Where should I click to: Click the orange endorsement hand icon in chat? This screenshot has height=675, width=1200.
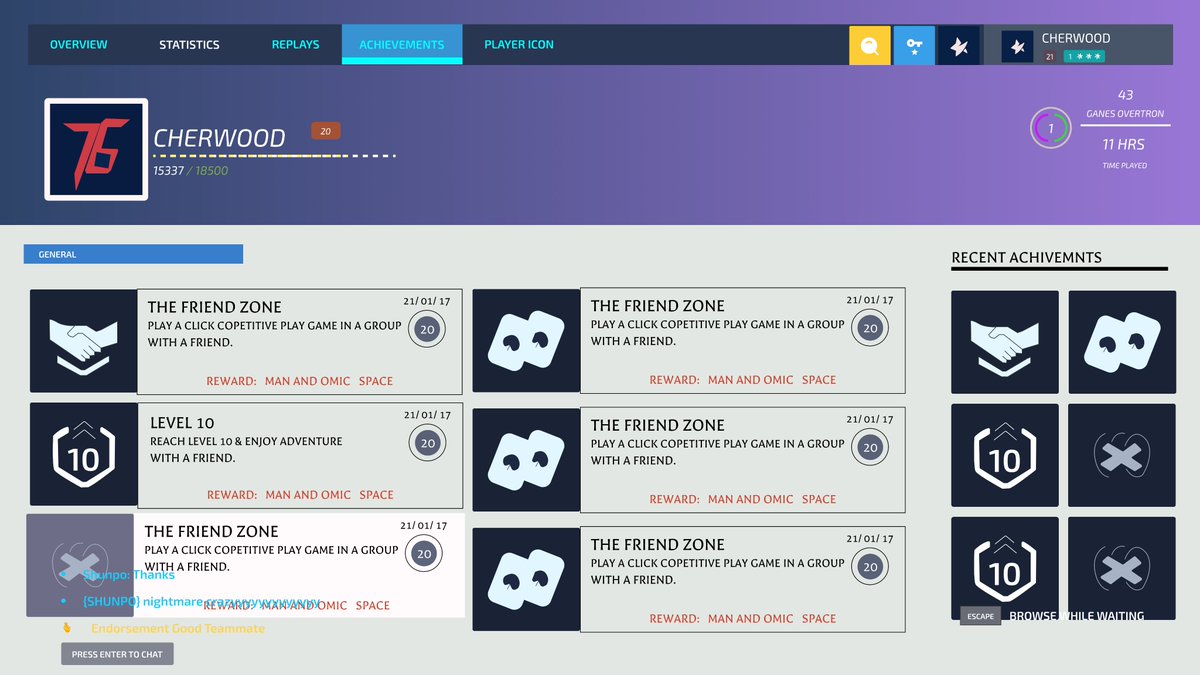[67, 628]
